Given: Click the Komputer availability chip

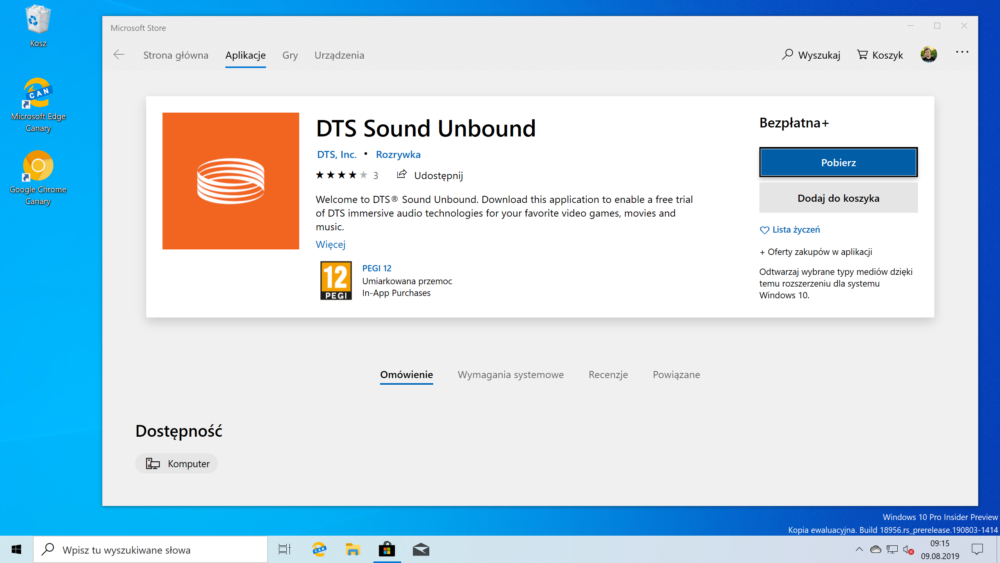Looking at the screenshot, I should pyautogui.click(x=177, y=464).
